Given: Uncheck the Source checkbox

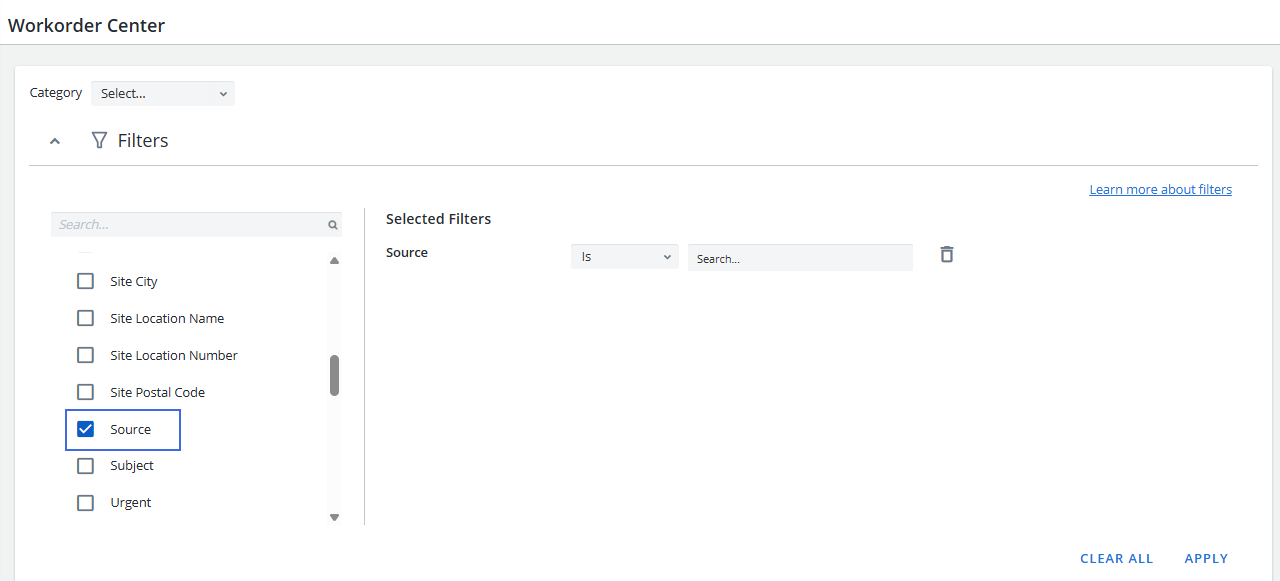Looking at the screenshot, I should click(86, 429).
